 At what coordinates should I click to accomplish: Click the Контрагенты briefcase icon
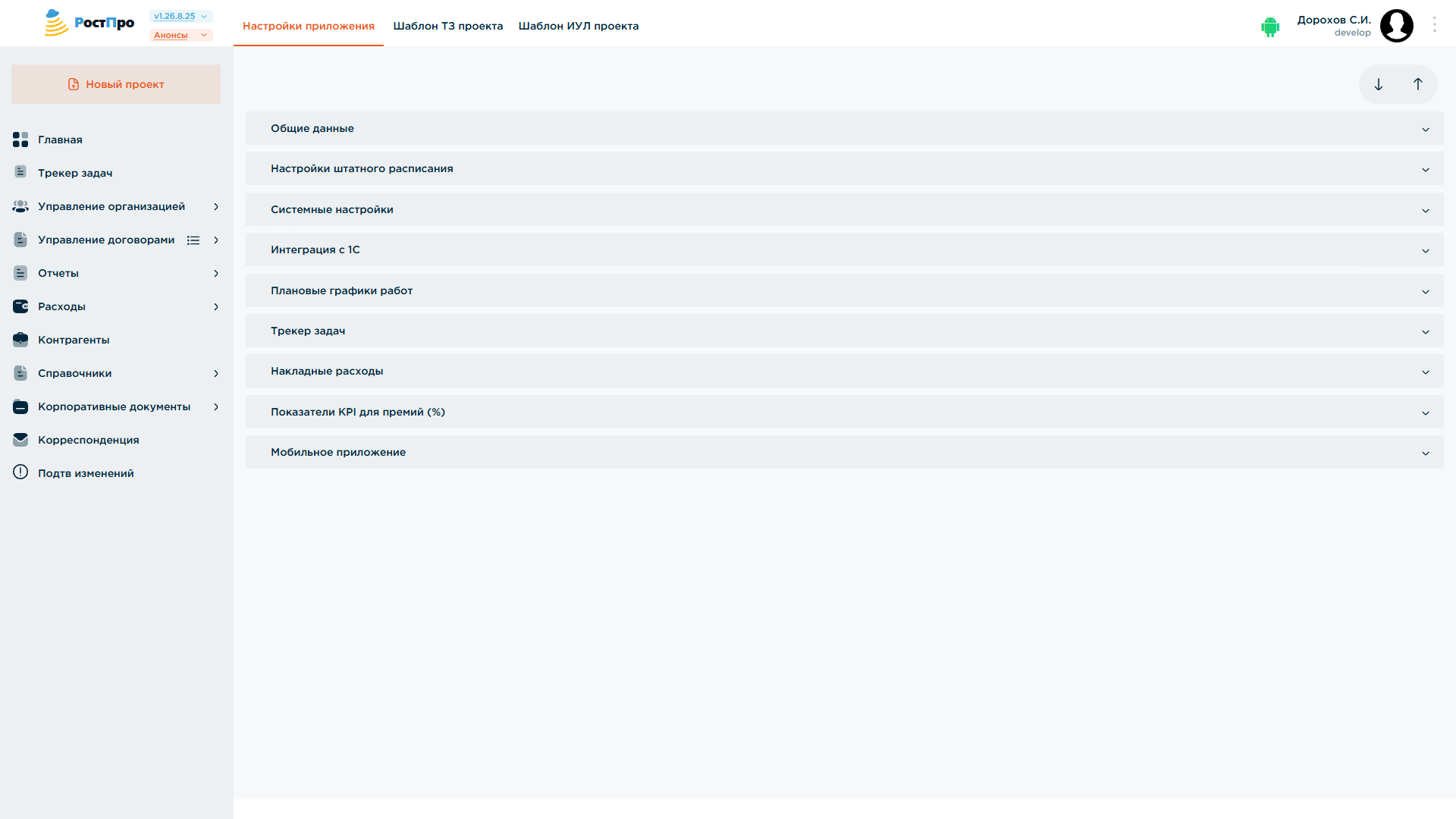(20, 340)
